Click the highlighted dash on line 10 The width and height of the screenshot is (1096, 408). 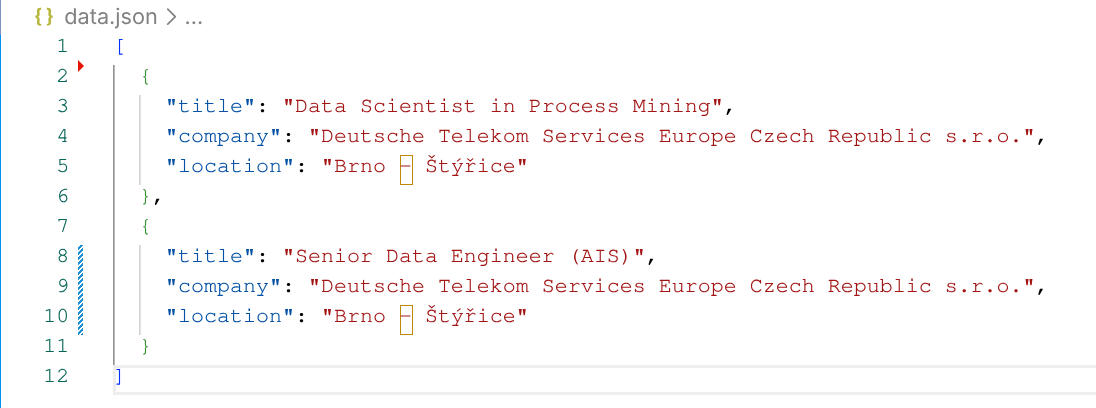point(406,316)
